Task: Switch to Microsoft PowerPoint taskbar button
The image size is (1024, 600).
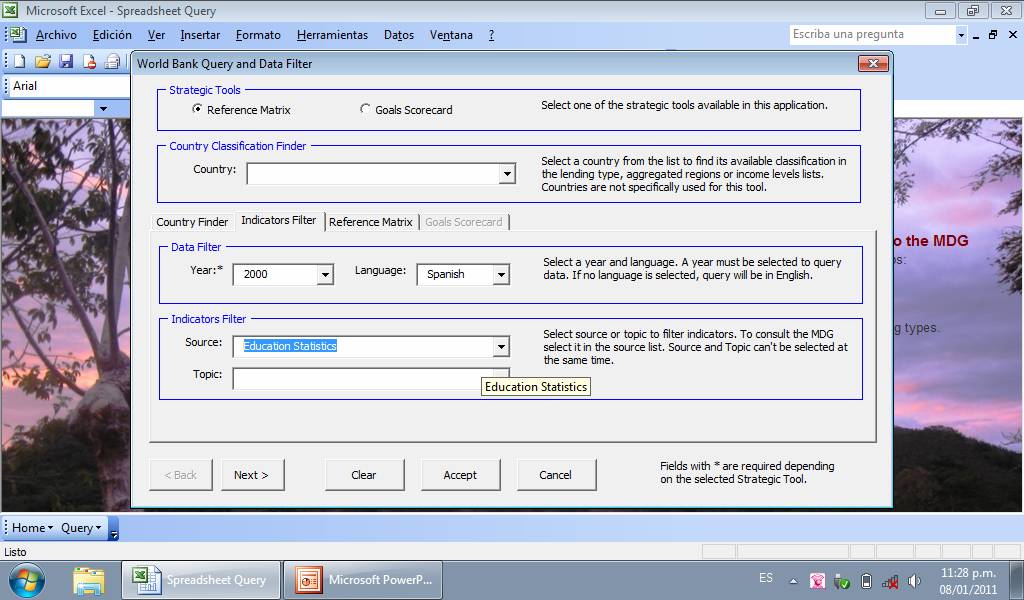Action: tap(363, 580)
